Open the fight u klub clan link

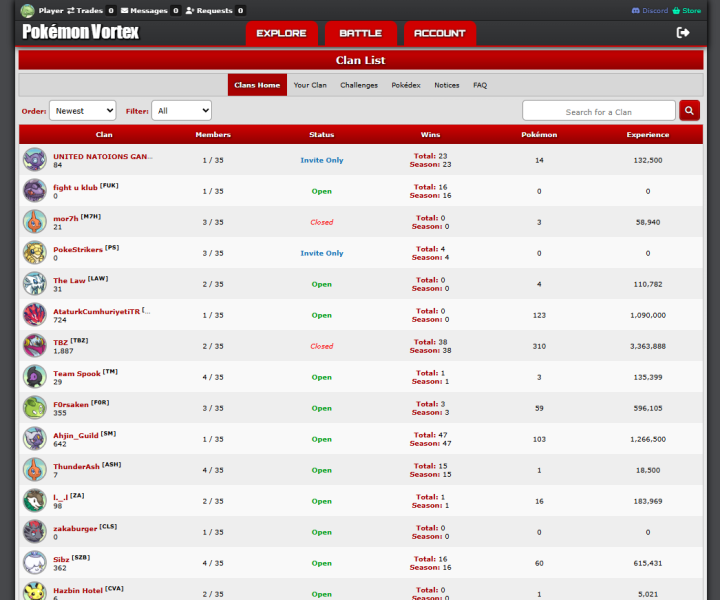pos(75,187)
